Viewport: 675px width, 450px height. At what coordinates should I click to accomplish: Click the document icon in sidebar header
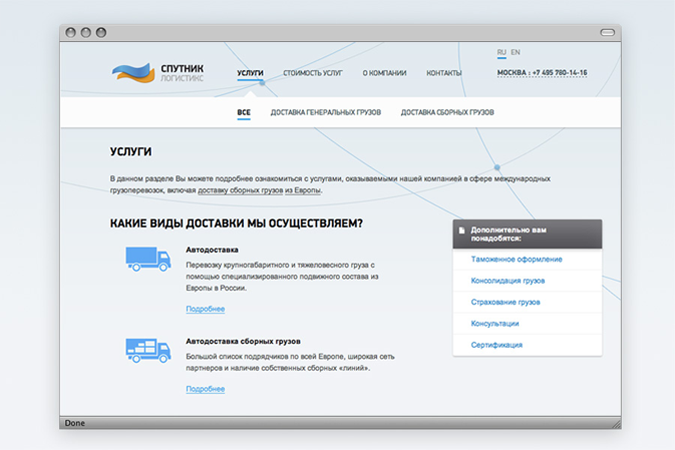461,231
